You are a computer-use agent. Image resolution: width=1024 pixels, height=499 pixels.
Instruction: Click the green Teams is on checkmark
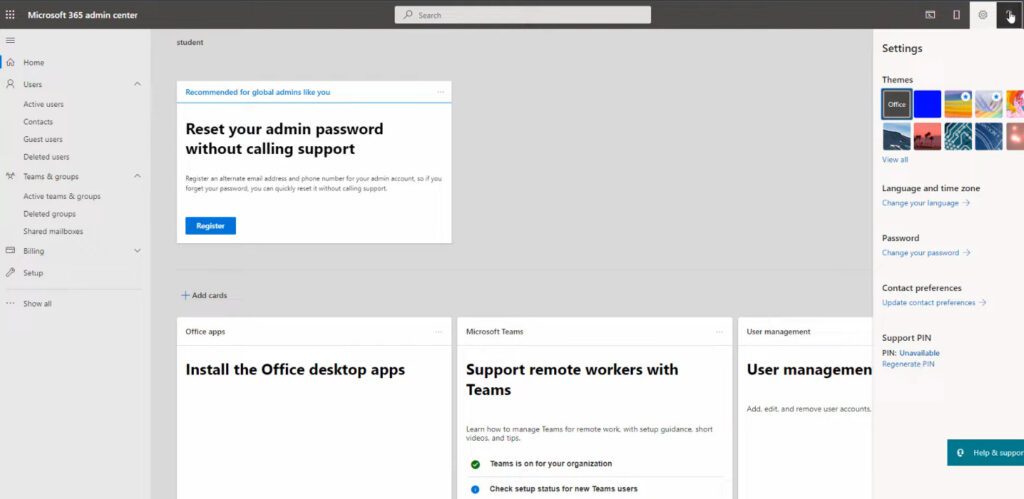(475, 464)
